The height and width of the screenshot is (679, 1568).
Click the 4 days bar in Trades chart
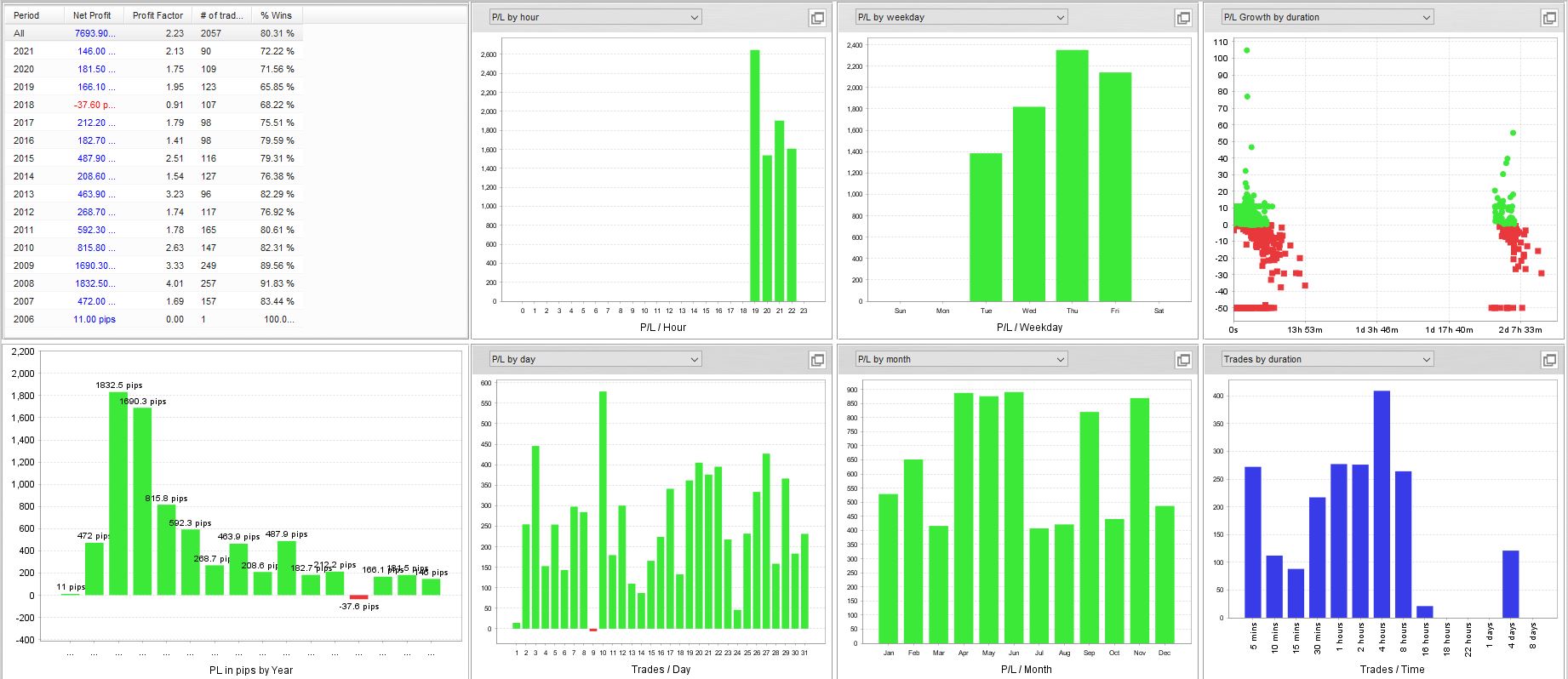tap(1510, 584)
